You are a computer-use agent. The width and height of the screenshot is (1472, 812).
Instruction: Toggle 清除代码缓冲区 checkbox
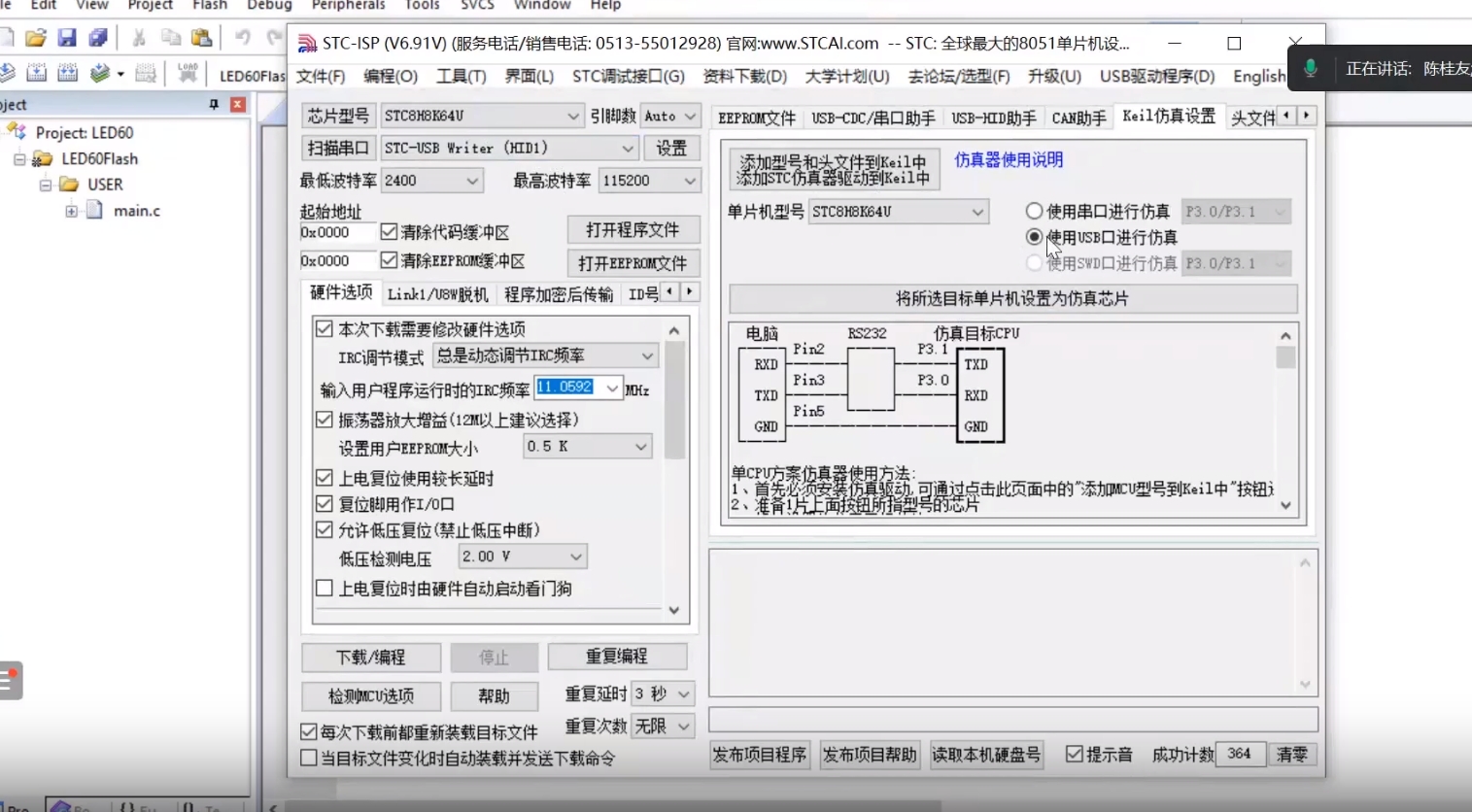pos(390,232)
